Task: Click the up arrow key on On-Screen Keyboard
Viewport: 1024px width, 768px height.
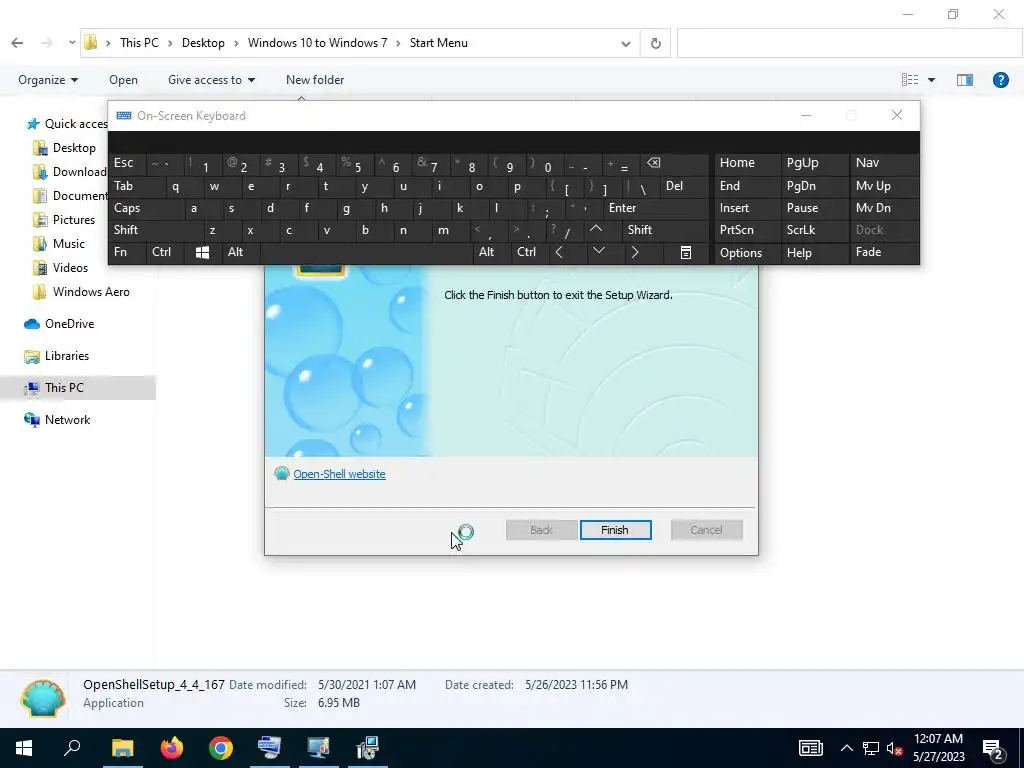Action: [x=596, y=229]
